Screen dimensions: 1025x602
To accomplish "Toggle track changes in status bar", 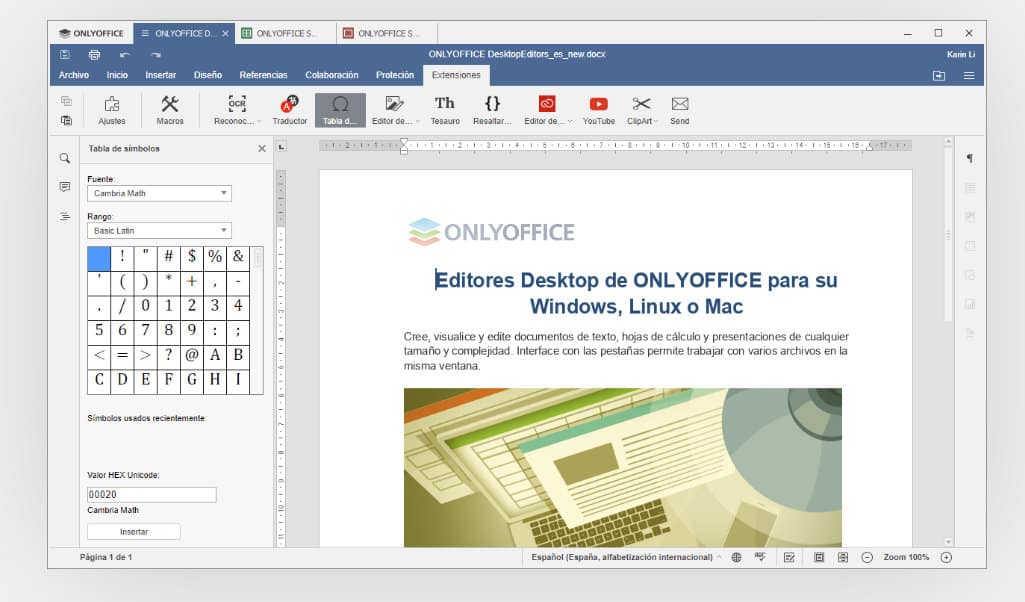I will (789, 557).
